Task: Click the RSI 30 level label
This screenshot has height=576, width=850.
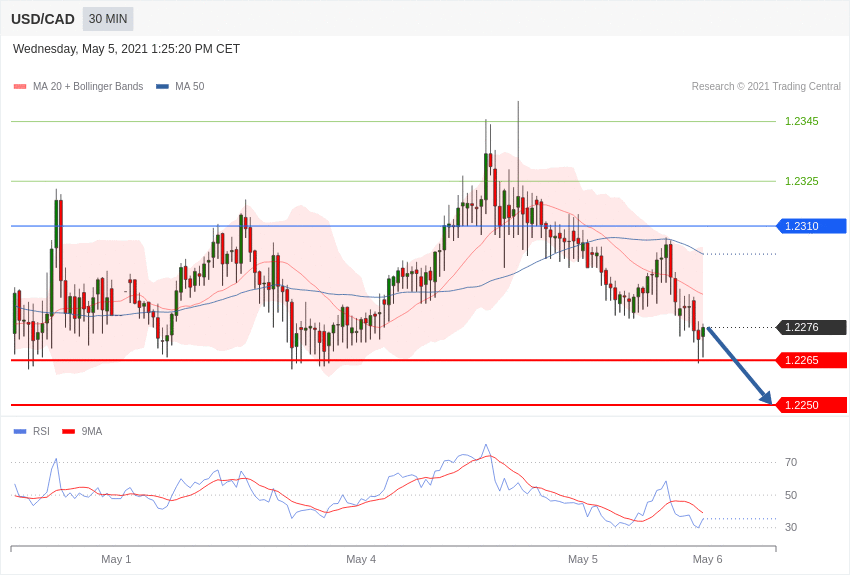Action: [791, 527]
